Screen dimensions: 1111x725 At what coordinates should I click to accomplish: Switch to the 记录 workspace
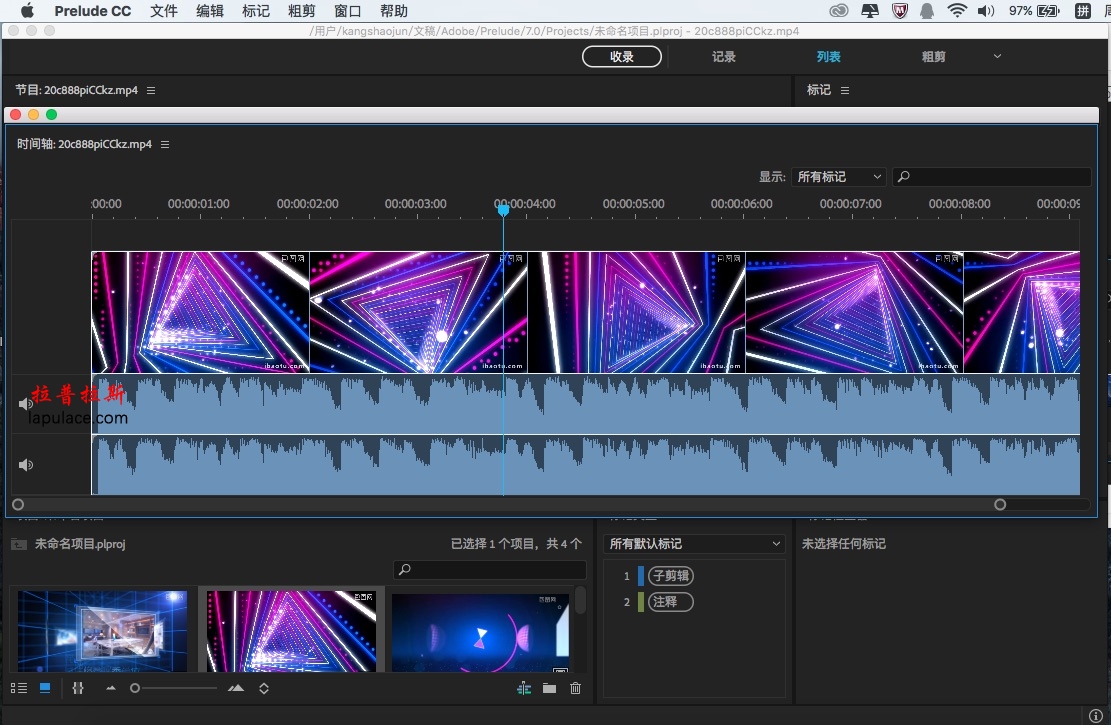[723, 57]
